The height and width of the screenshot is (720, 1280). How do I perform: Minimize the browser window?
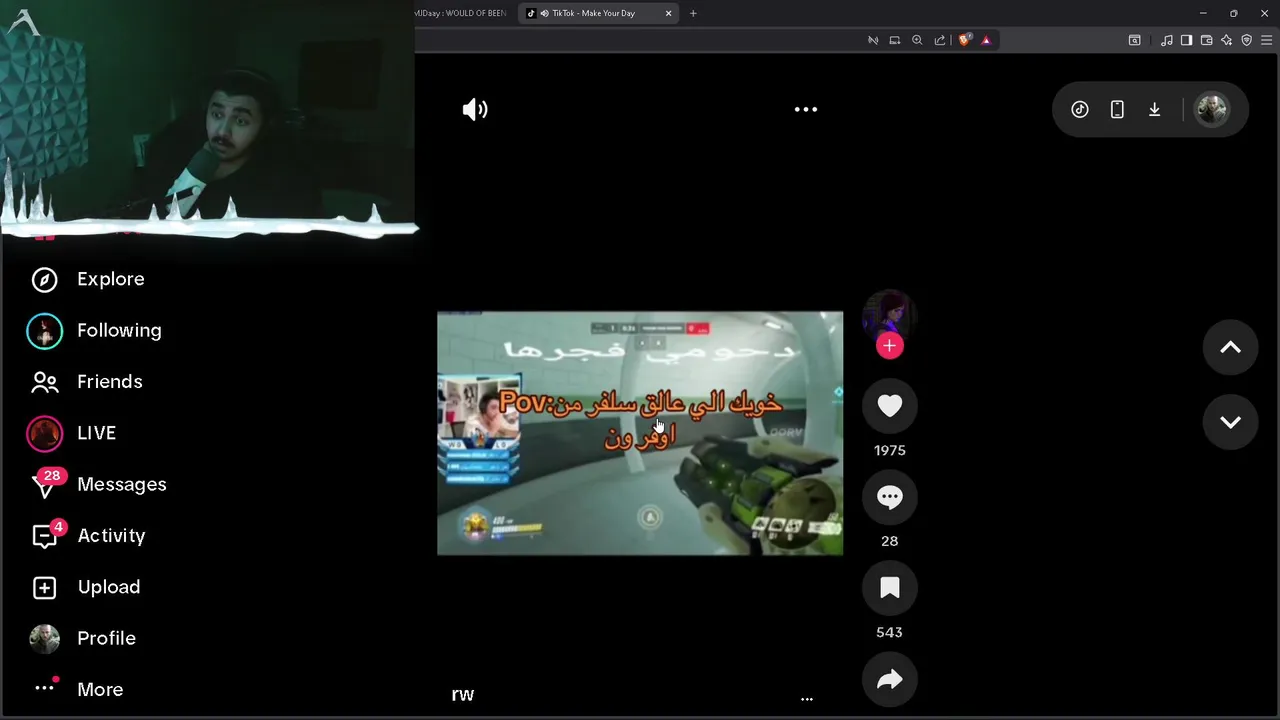point(1203,13)
